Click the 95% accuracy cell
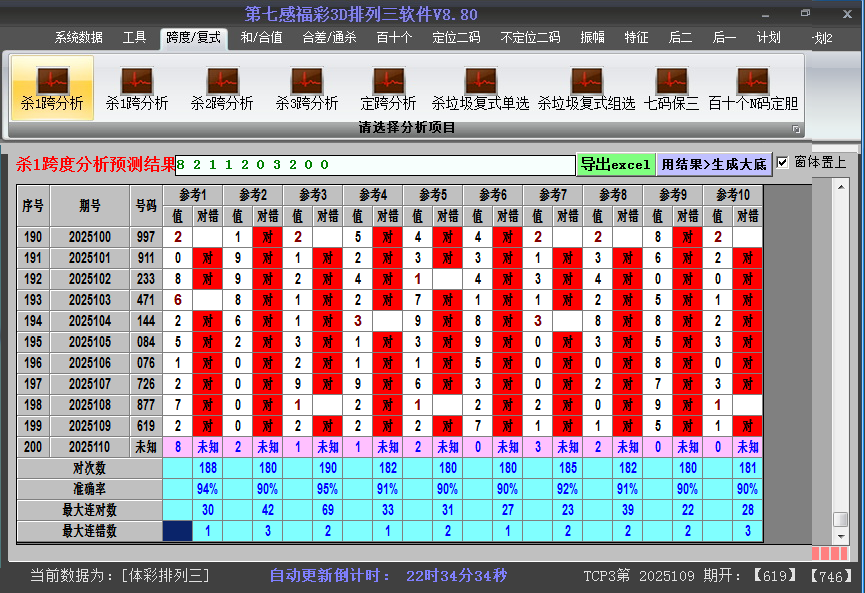865x593 pixels. point(328,489)
